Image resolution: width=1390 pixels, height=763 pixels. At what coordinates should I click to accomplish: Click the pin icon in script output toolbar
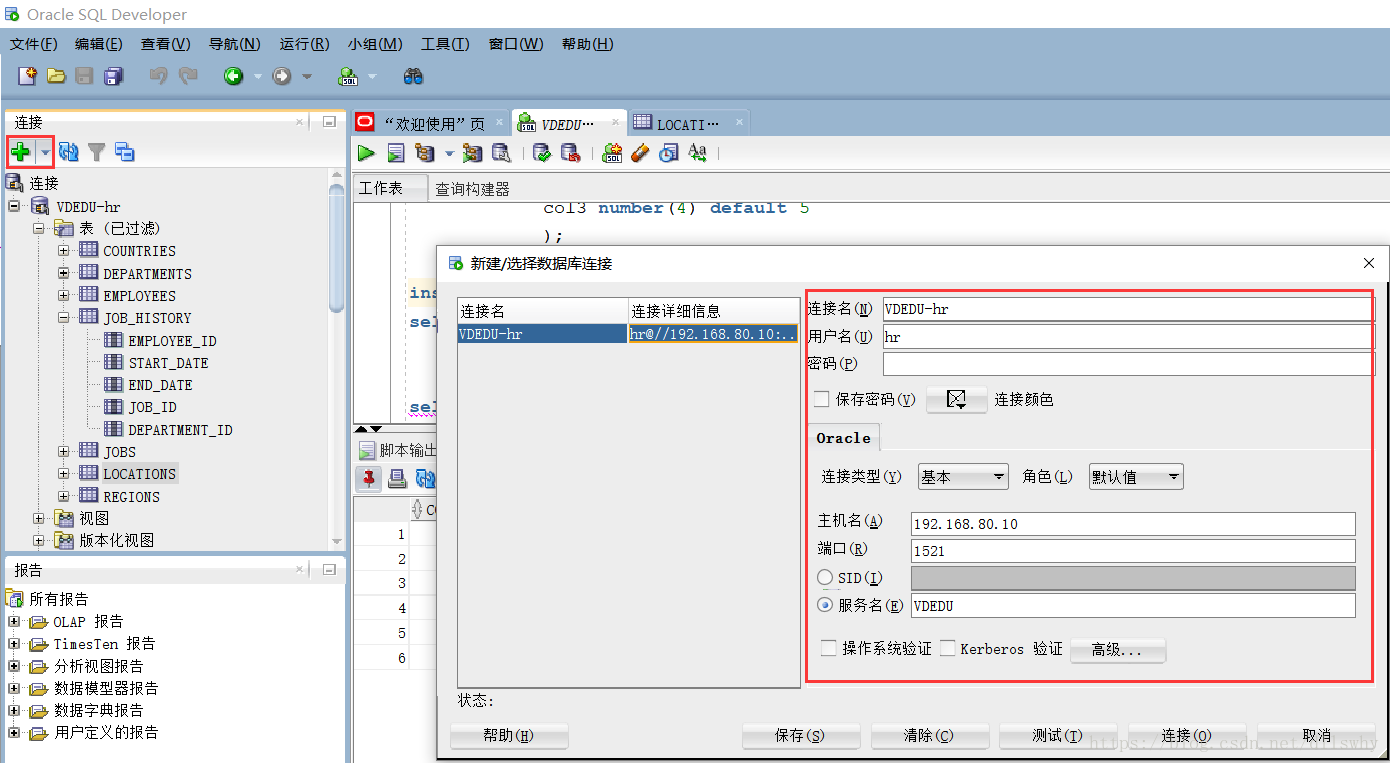(x=369, y=478)
